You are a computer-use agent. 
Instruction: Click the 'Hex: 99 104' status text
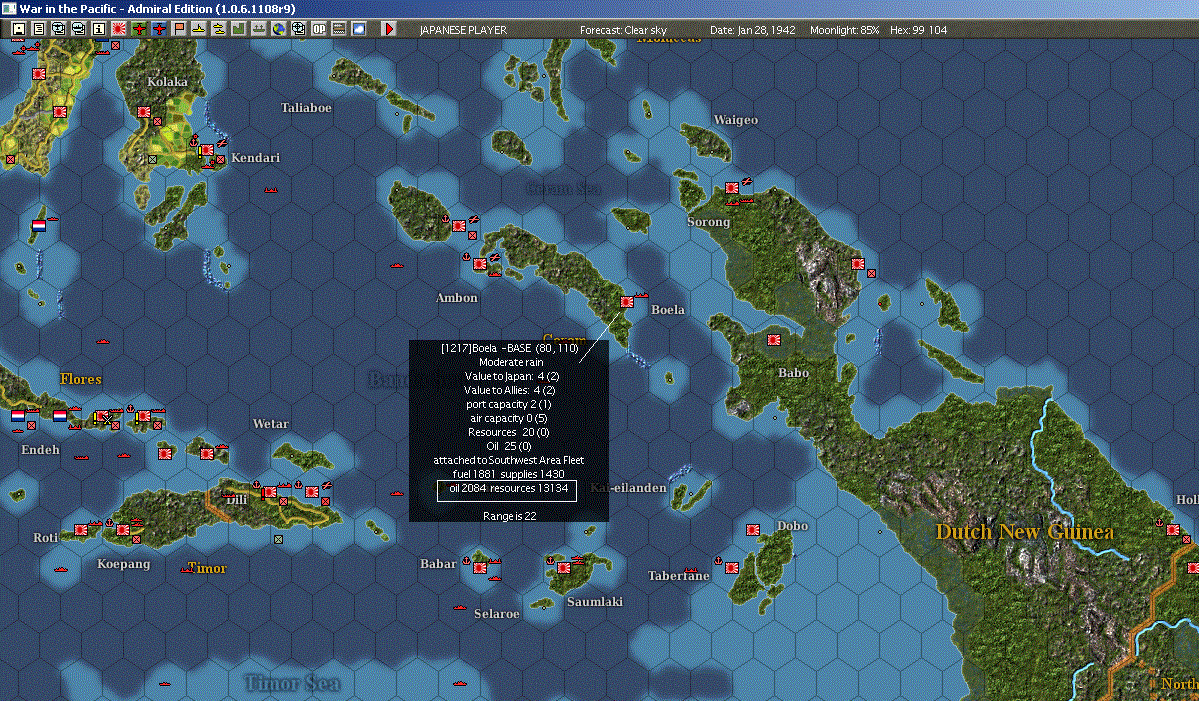point(918,30)
